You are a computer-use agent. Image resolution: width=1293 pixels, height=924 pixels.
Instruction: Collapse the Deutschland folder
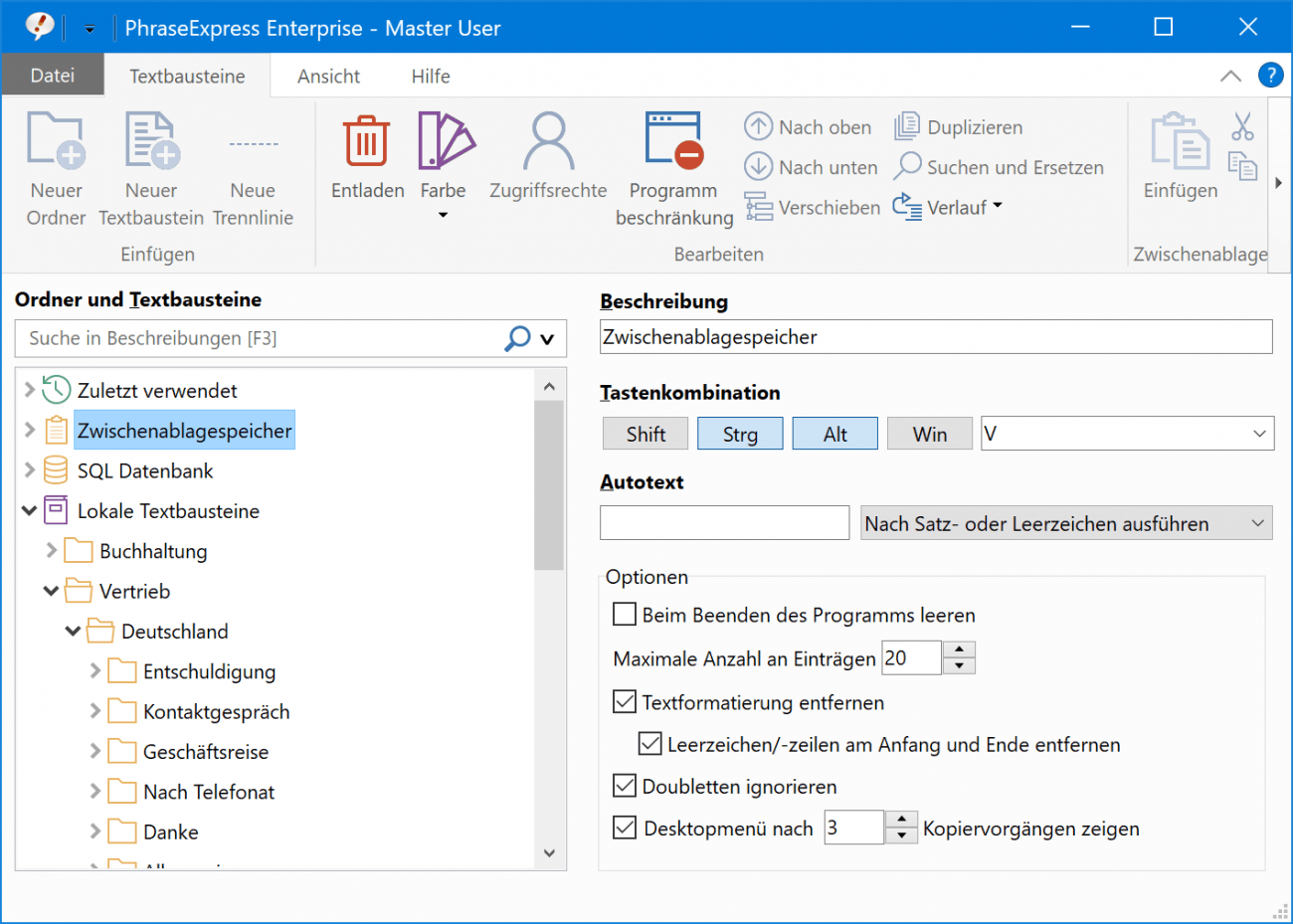pyautogui.click(x=73, y=631)
